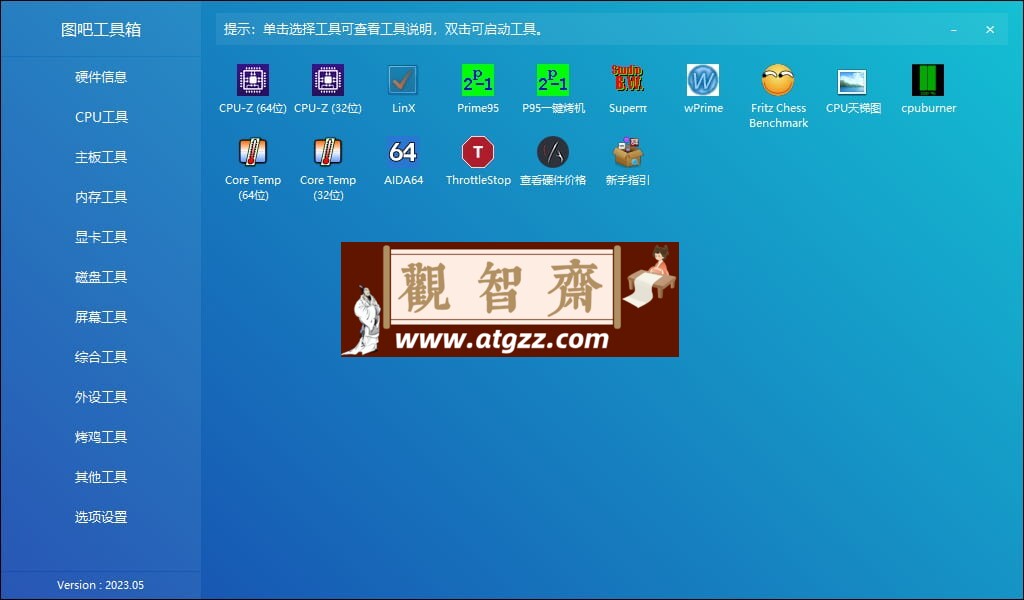Show the 综合工具 category
1024x600 pixels.
[101, 357]
